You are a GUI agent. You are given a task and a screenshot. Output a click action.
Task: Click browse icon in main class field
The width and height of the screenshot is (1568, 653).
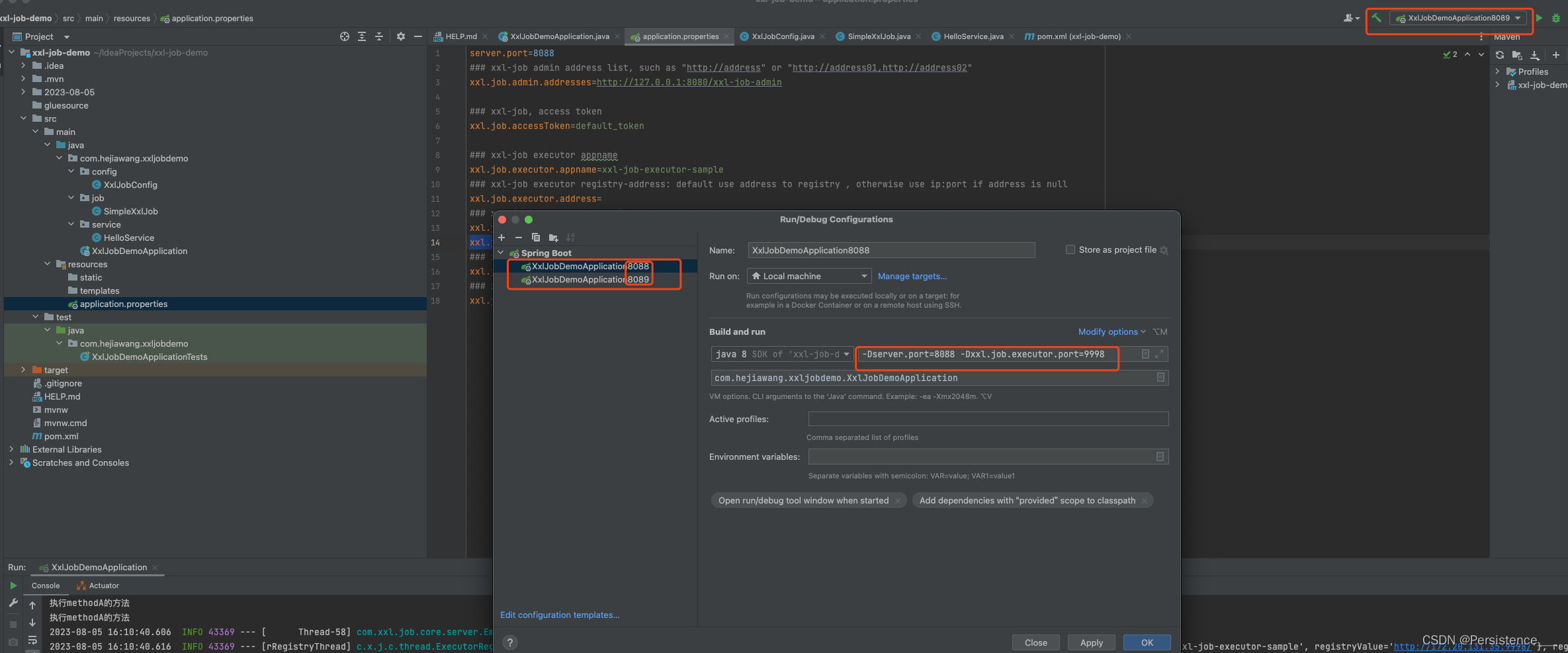tap(1160, 377)
